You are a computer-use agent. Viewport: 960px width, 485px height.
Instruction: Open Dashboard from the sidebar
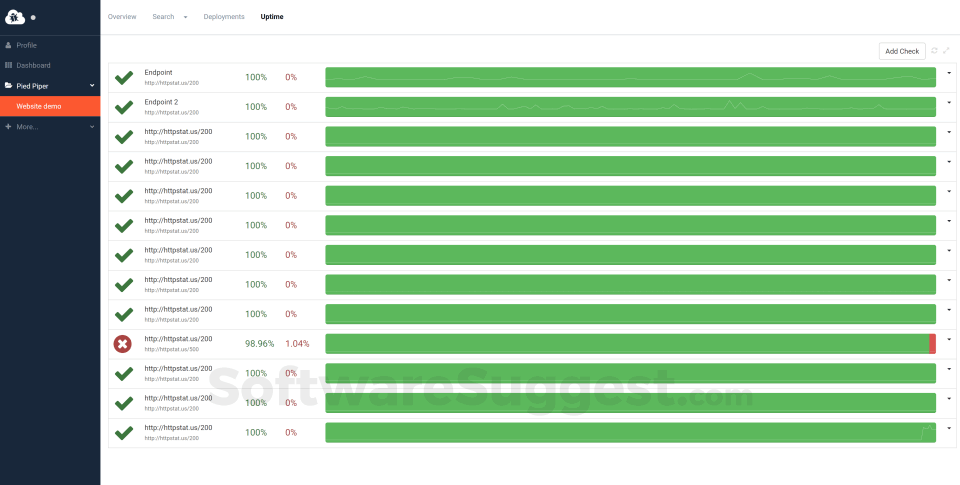coord(33,65)
